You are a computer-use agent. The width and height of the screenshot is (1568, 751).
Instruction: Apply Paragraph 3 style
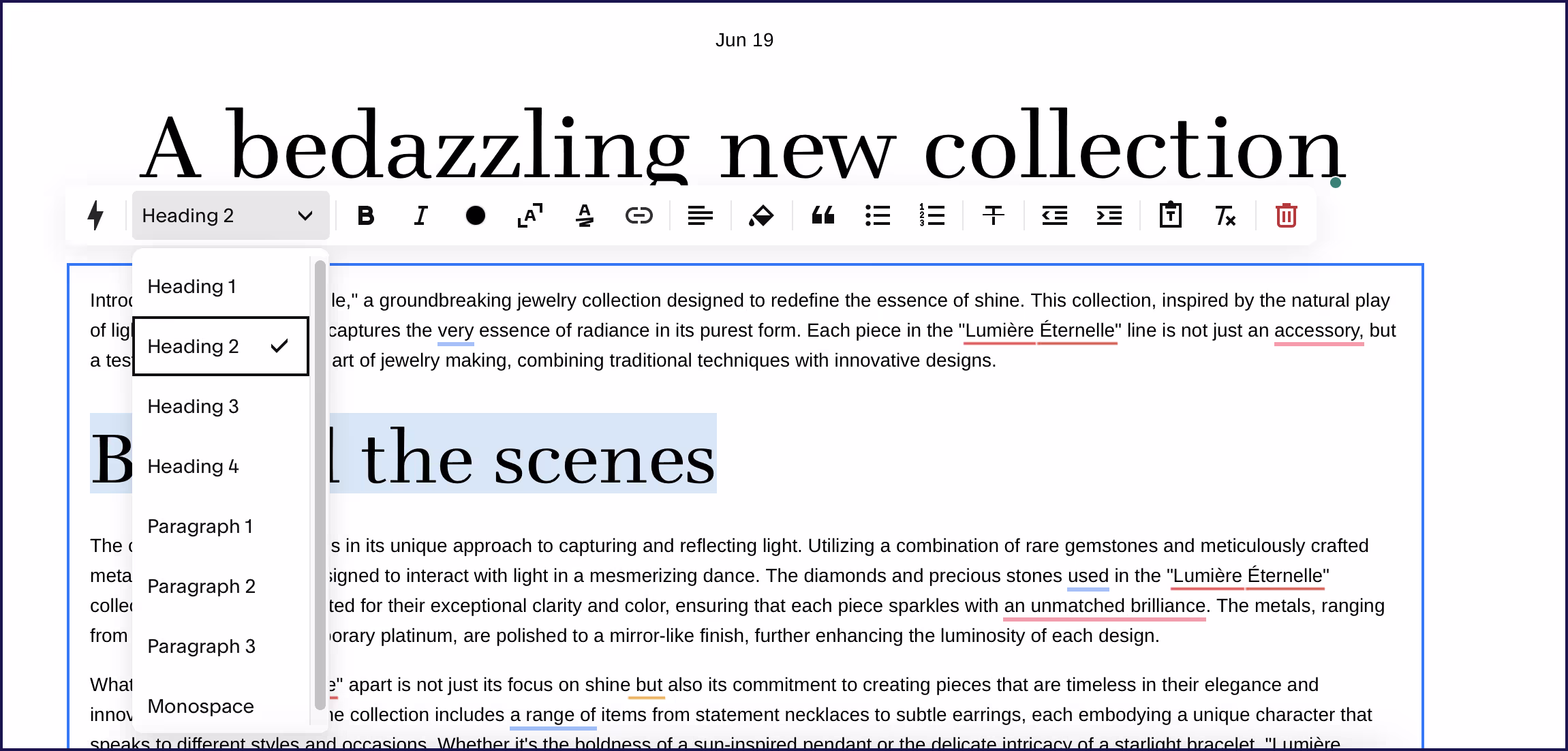[x=221, y=646]
